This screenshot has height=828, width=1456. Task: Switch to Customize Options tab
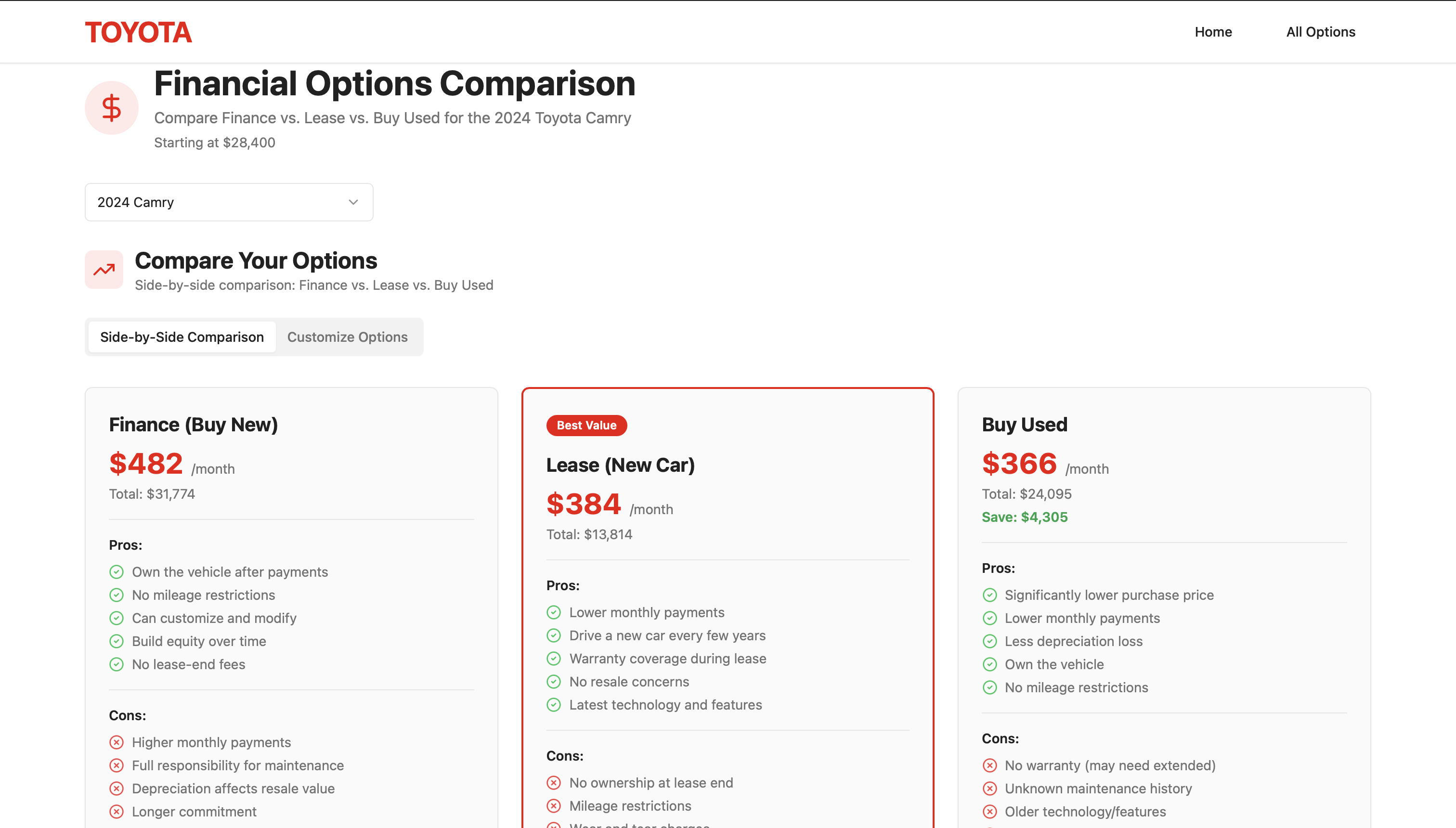point(347,337)
